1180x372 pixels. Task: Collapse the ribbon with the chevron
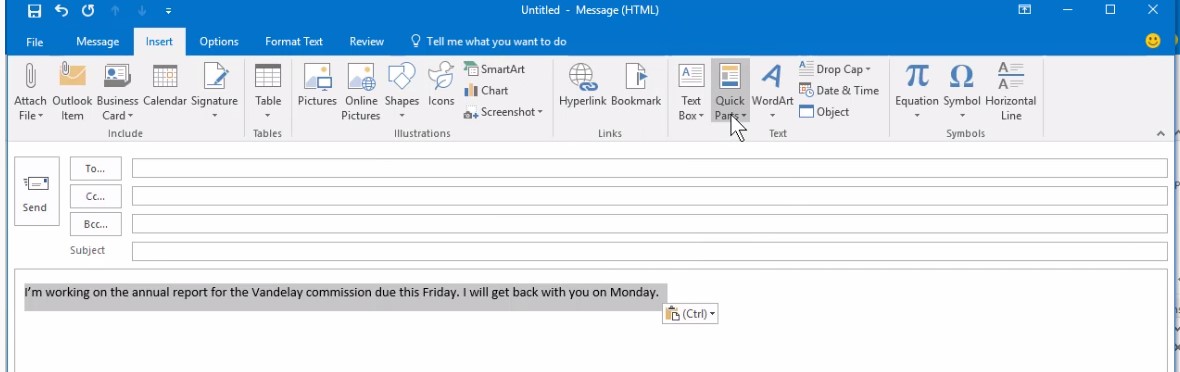(1160, 133)
